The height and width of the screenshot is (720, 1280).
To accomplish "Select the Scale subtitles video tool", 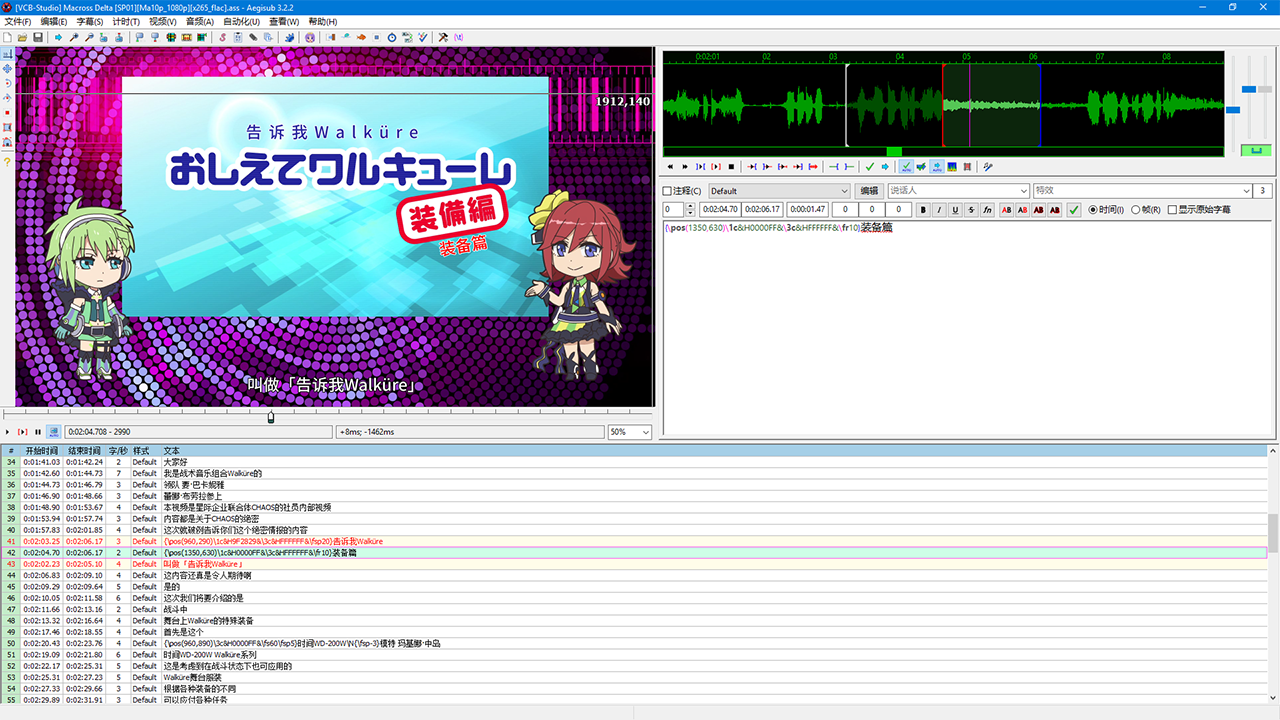I will point(7,113).
